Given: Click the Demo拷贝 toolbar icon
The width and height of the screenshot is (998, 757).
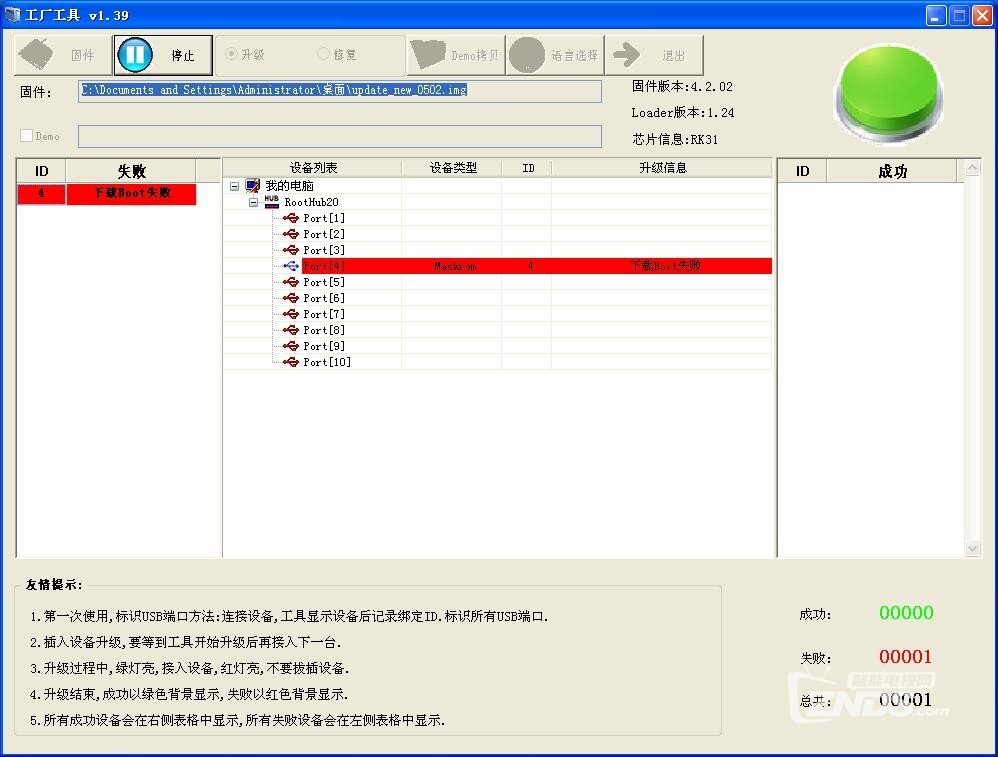Looking at the screenshot, I should click(x=428, y=55).
